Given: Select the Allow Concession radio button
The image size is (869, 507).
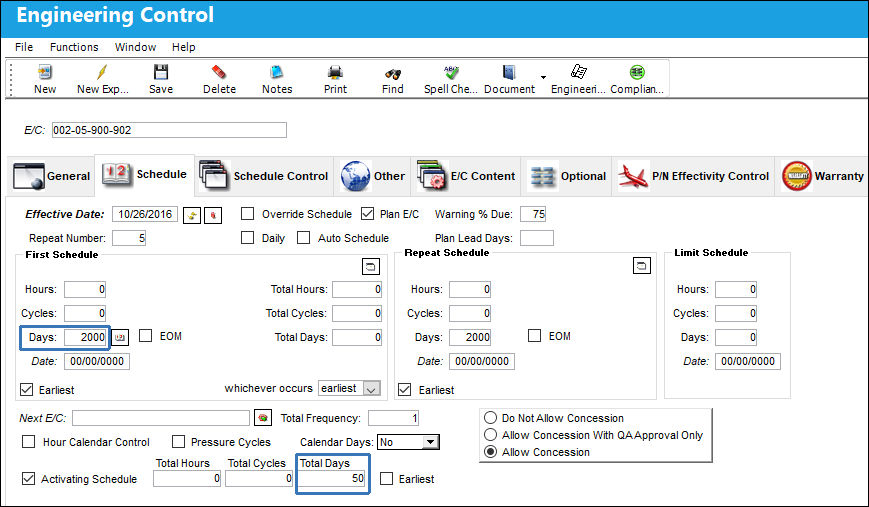Looking at the screenshot, I should 490,452.
